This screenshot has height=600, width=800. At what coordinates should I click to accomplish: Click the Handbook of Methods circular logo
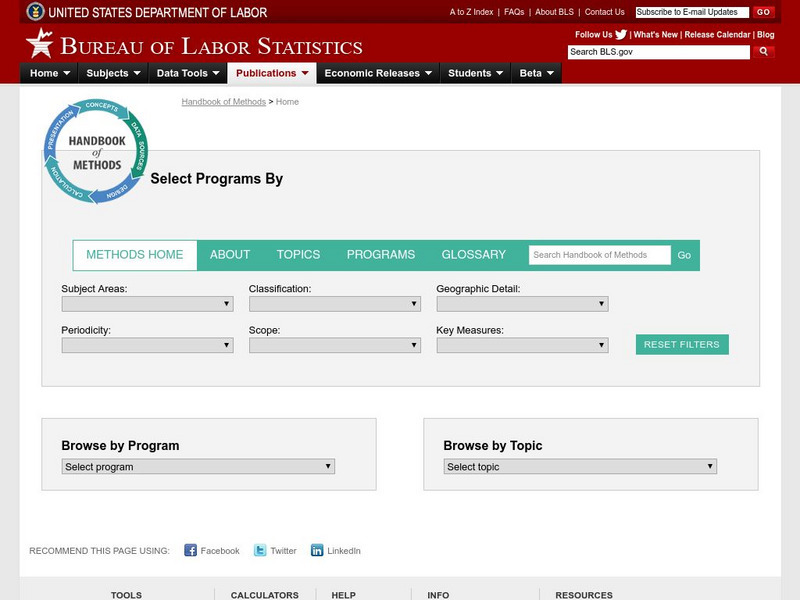(x=96, y=151)
